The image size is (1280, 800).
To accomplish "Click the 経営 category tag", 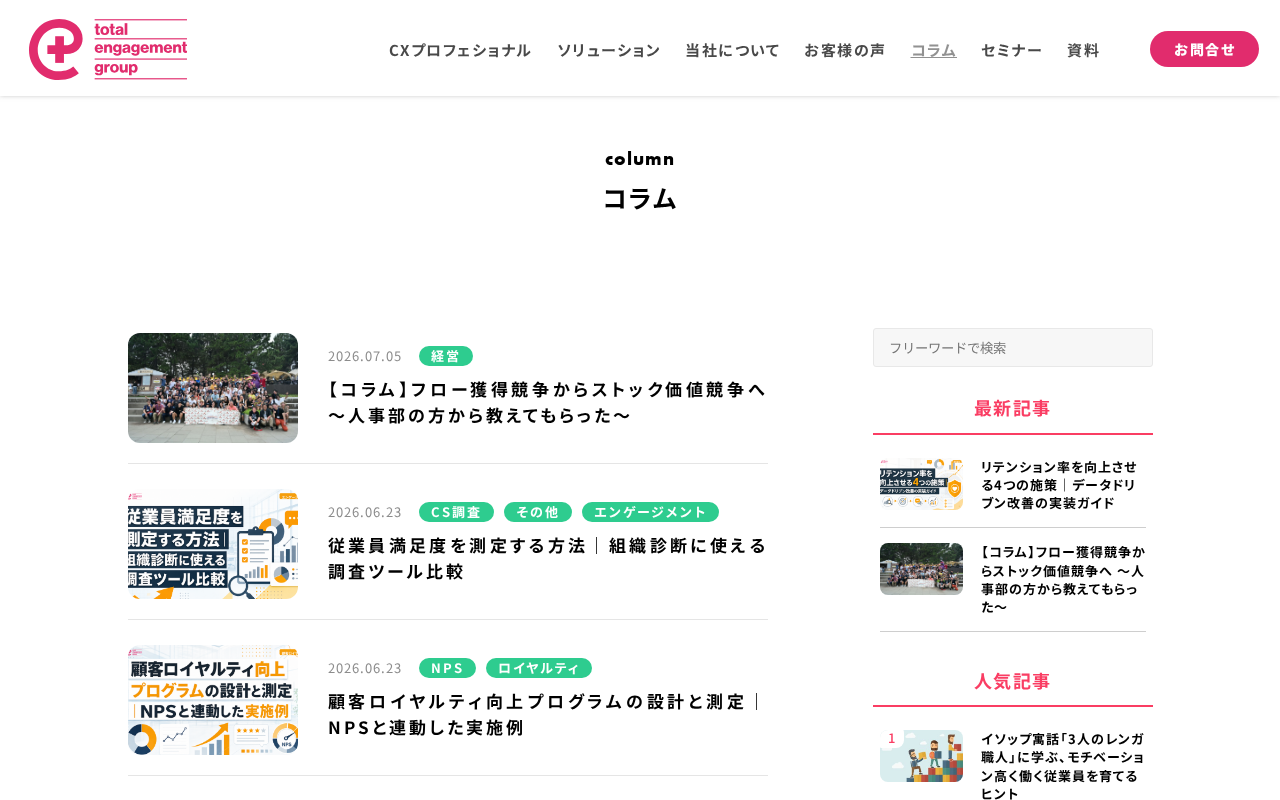I will pos(446,356).
